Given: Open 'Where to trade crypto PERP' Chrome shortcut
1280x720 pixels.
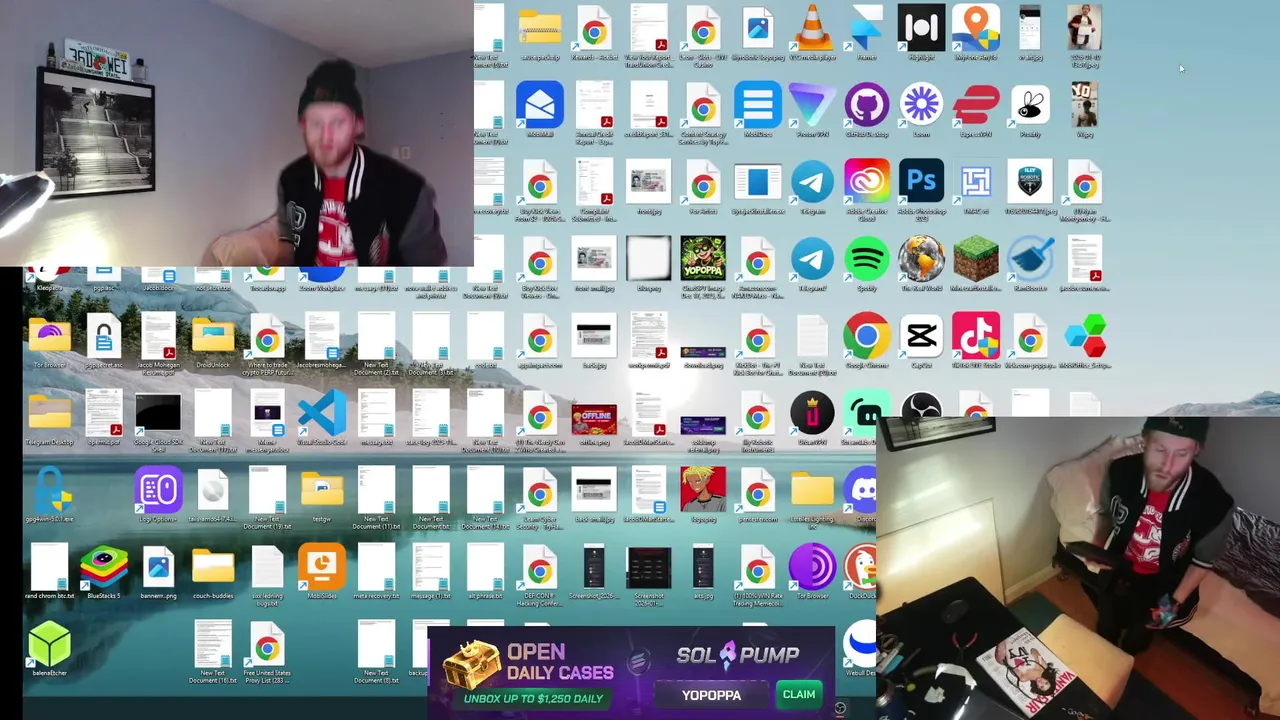Looking at the screenshot, I should (267, 337).
